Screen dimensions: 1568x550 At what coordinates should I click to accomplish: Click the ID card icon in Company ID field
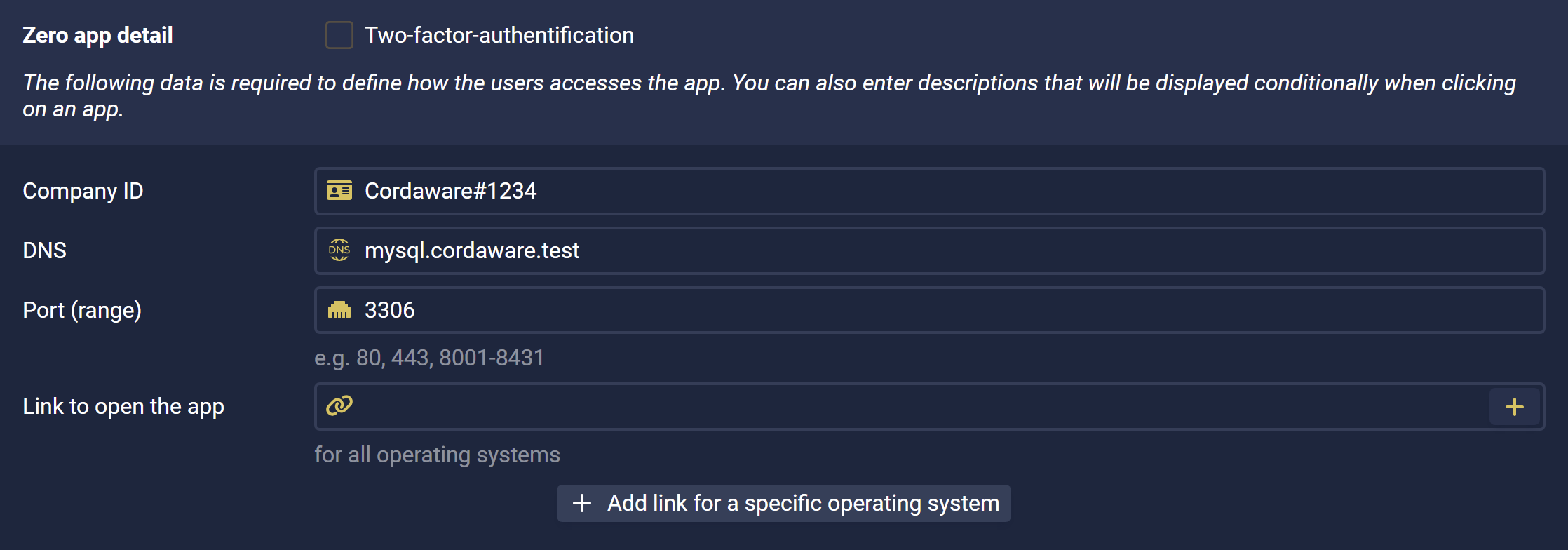click(x=339, y=191)
